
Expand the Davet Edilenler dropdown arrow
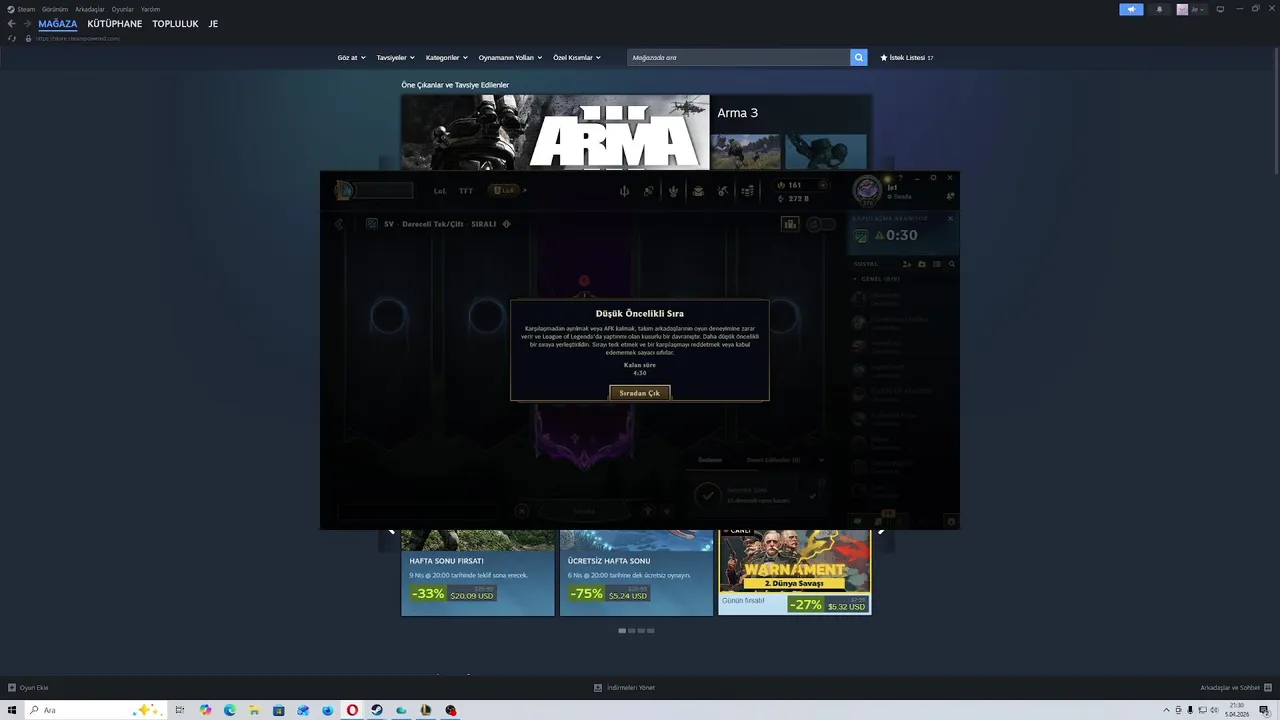pos(821,460)
